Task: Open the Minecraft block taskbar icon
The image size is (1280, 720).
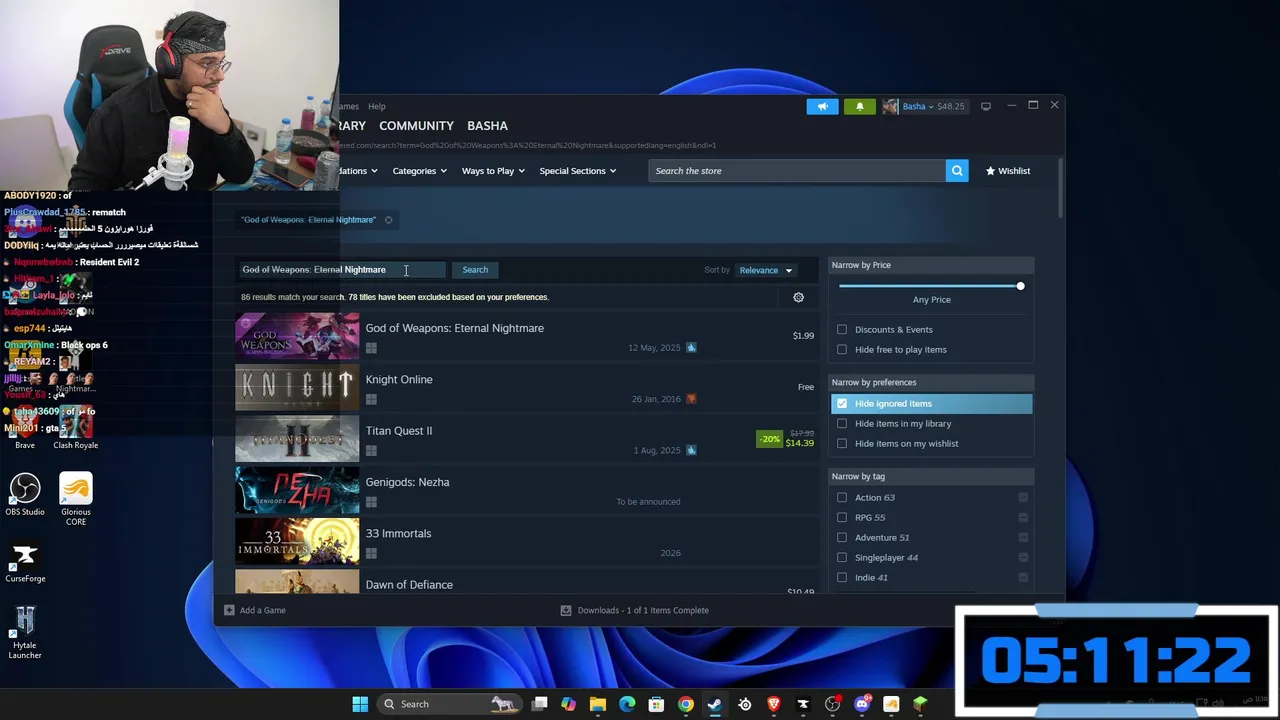Action: (920, 704)
